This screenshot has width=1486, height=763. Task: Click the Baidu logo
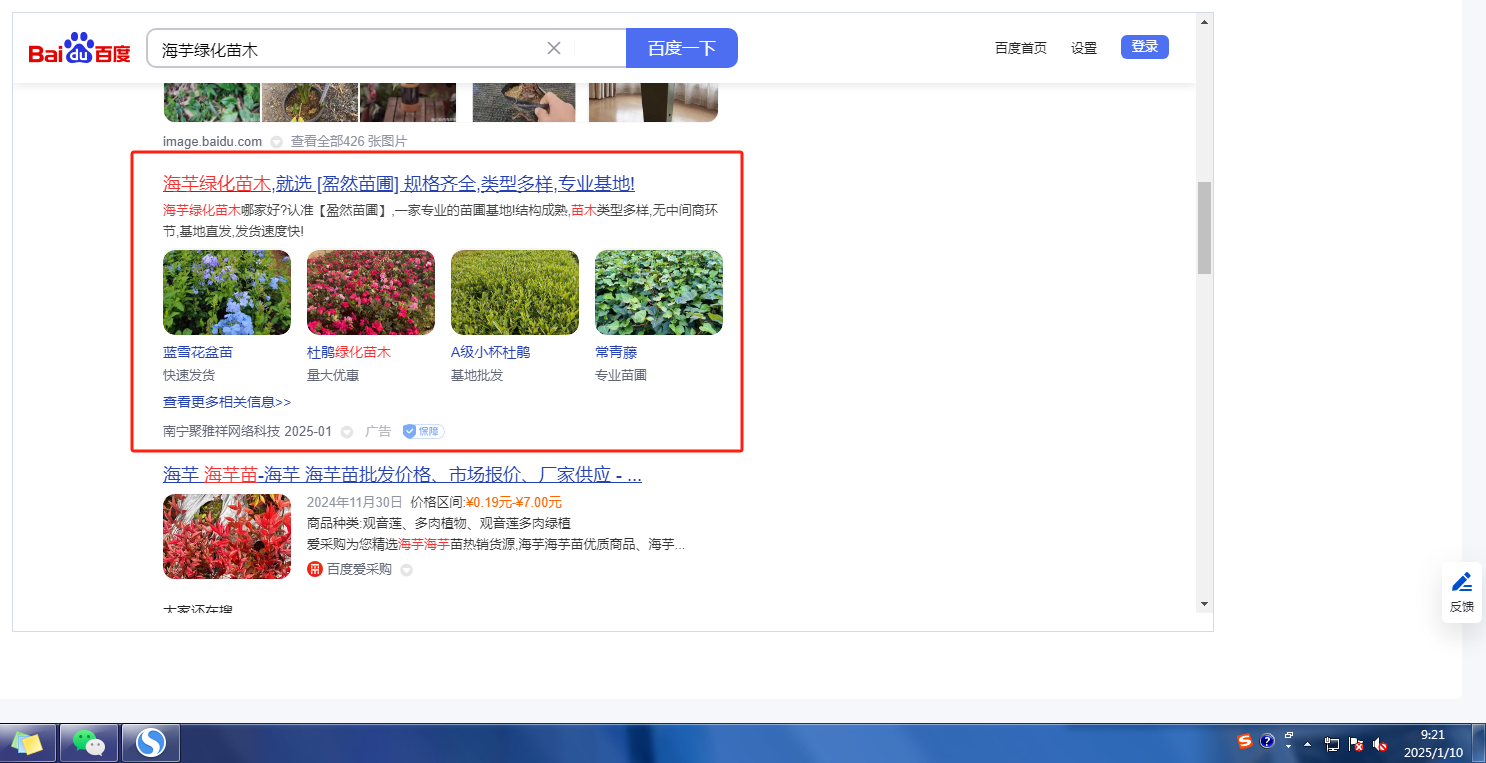tap(79, 48)
